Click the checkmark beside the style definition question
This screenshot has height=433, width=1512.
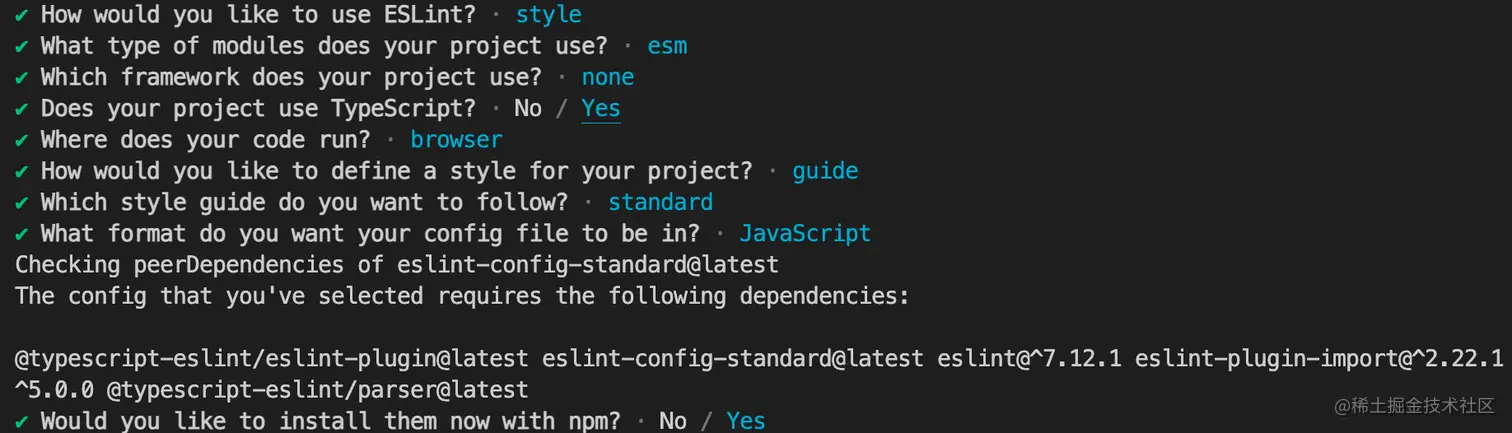21,172
